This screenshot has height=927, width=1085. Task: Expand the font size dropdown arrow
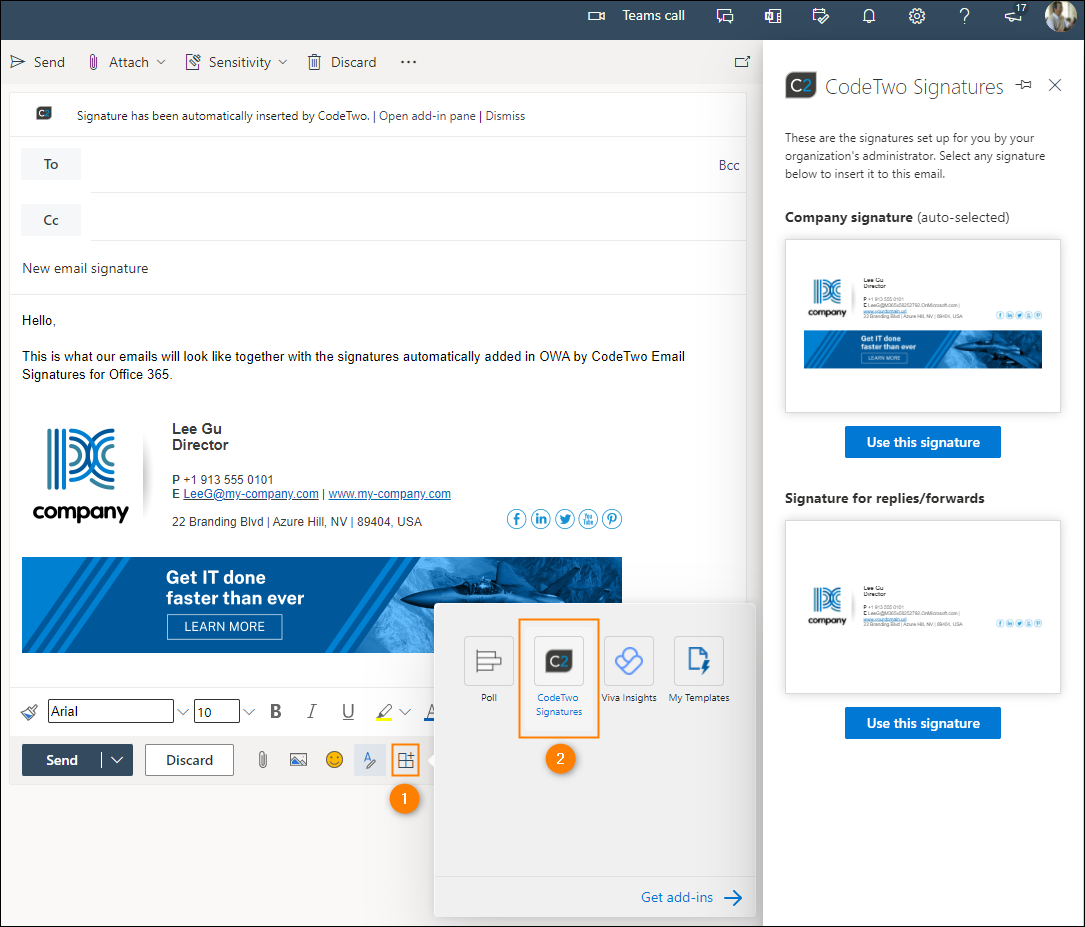tap(249, 712)
